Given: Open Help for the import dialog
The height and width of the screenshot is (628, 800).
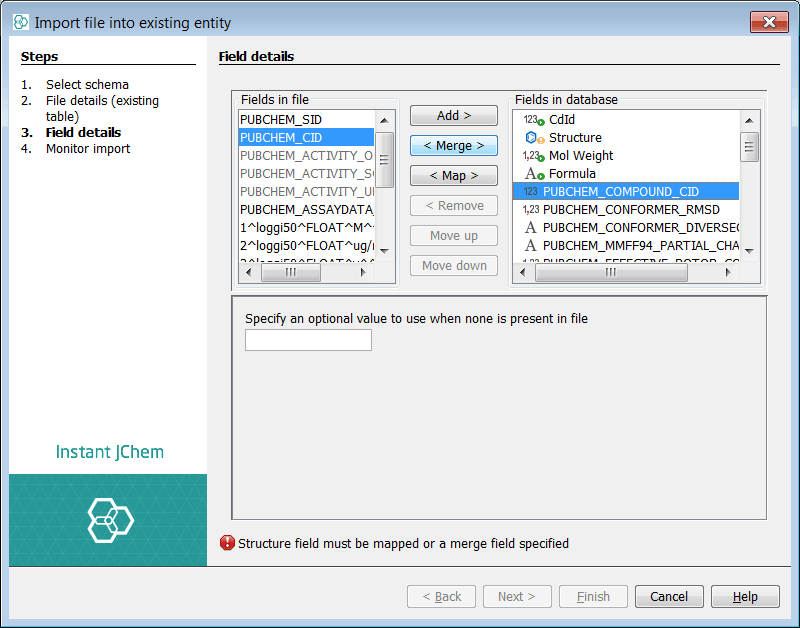Looking at the screenshot, I should (745, 597).
